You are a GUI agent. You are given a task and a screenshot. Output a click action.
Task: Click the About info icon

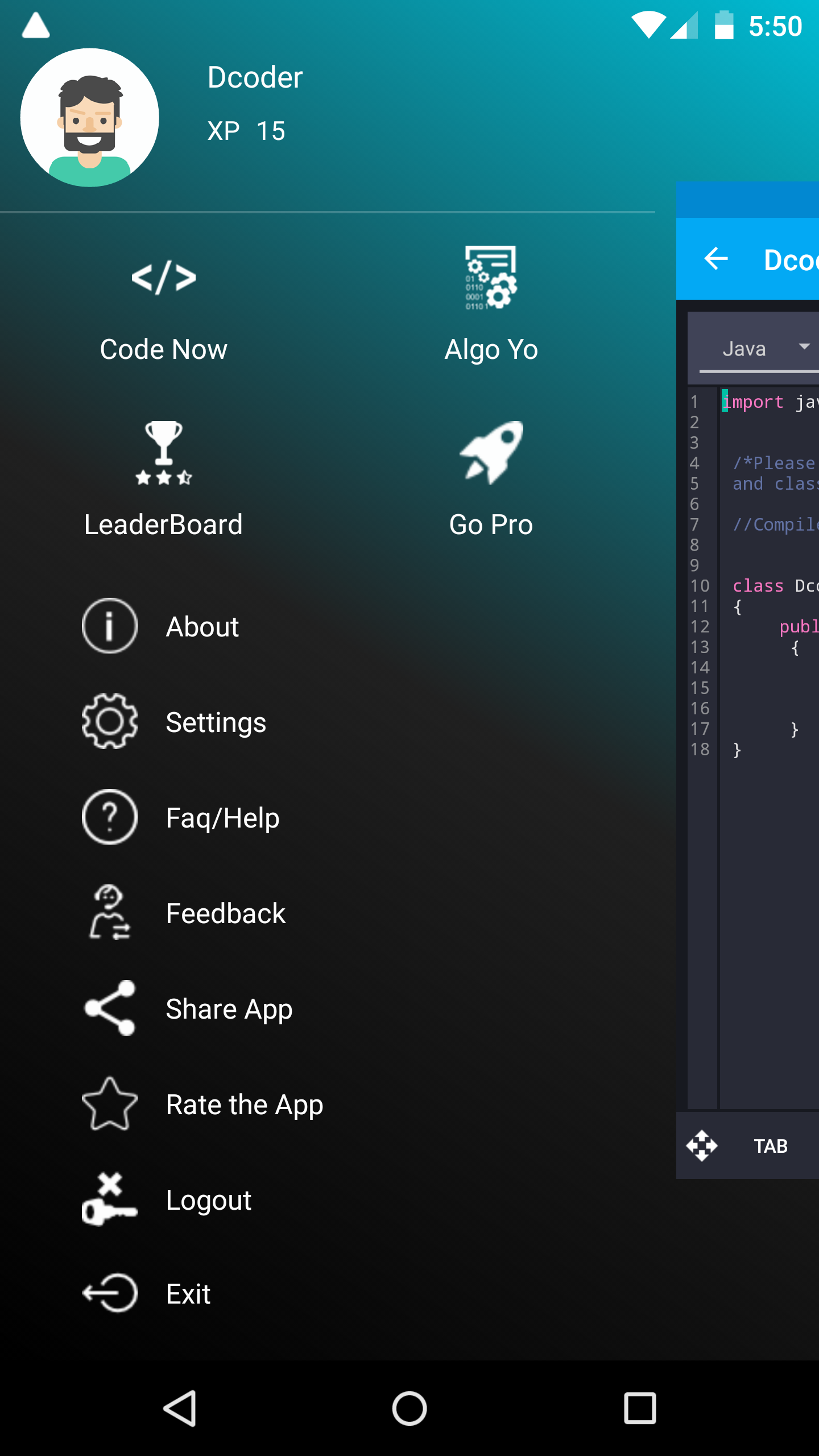pyautogui.click(x=110, y=626)
